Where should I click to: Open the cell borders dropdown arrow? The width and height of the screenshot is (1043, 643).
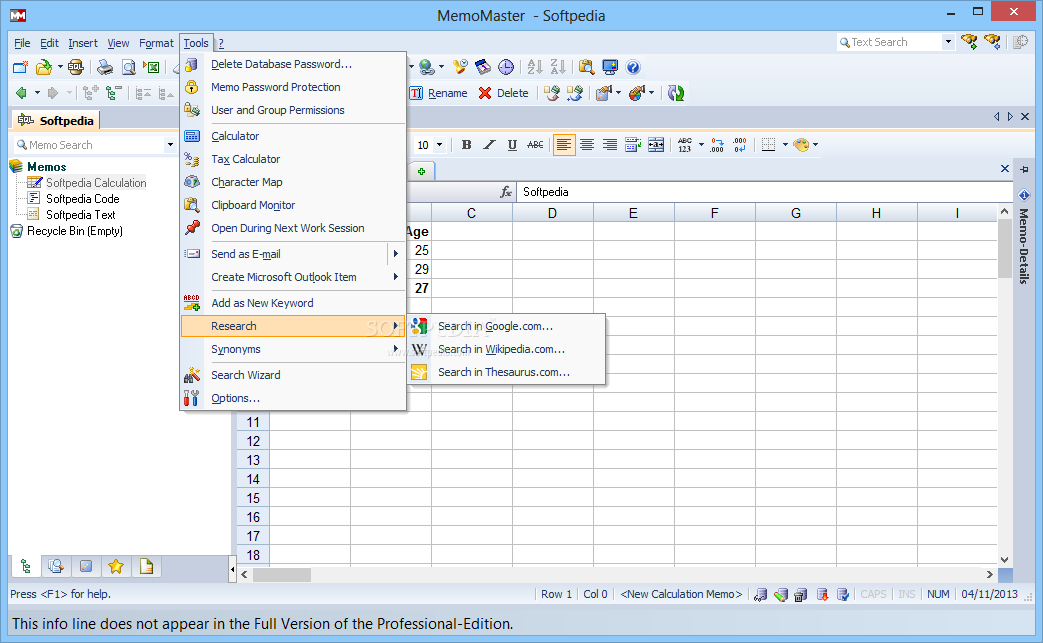785,145
